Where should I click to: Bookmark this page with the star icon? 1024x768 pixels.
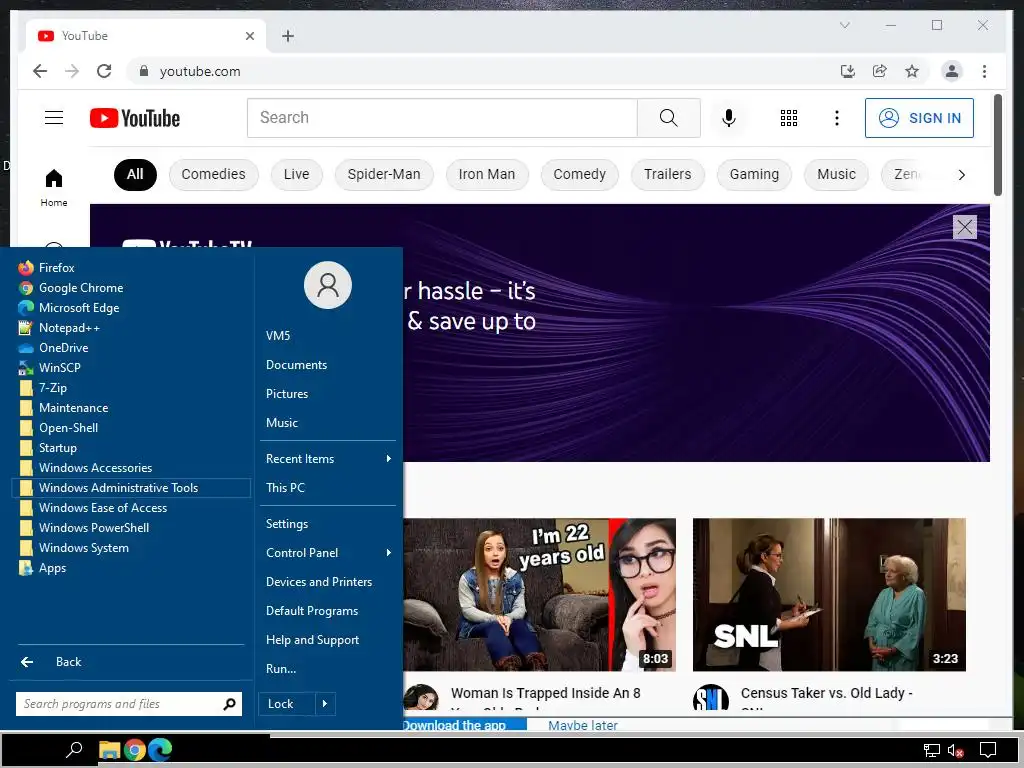[x=912, y=71]
